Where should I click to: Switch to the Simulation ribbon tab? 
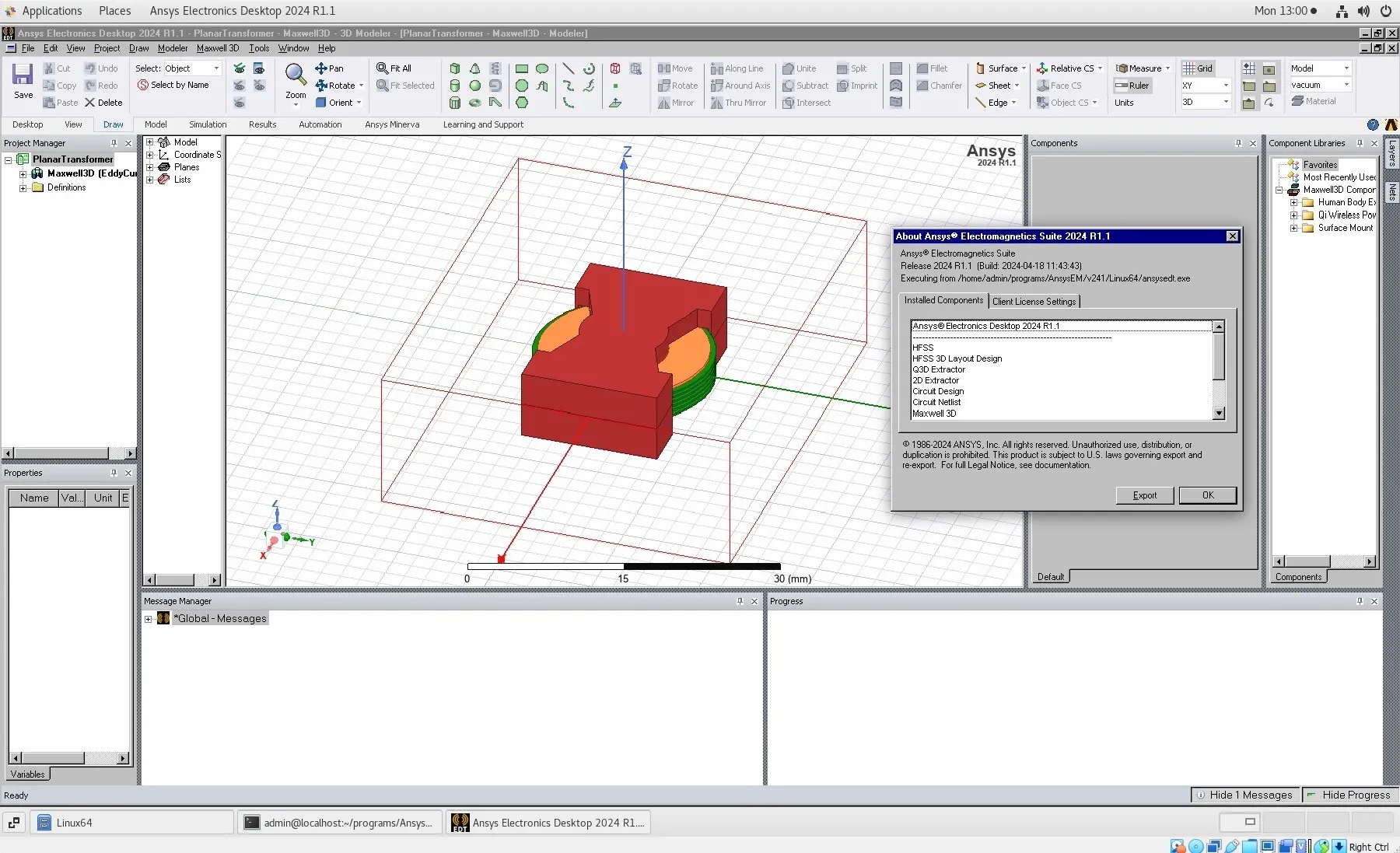point(208,124)
